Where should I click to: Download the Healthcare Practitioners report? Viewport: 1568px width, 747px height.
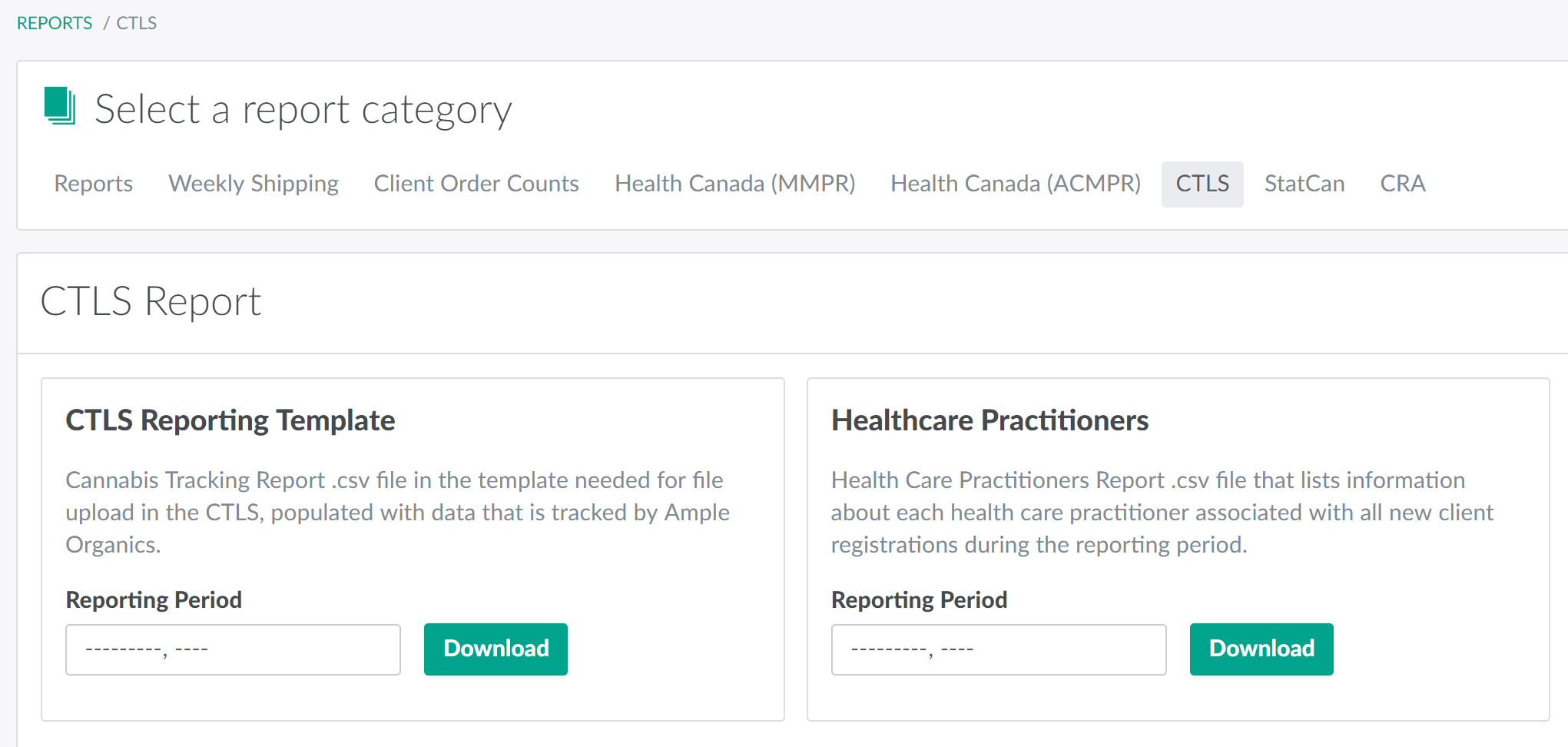[1261, 649]
